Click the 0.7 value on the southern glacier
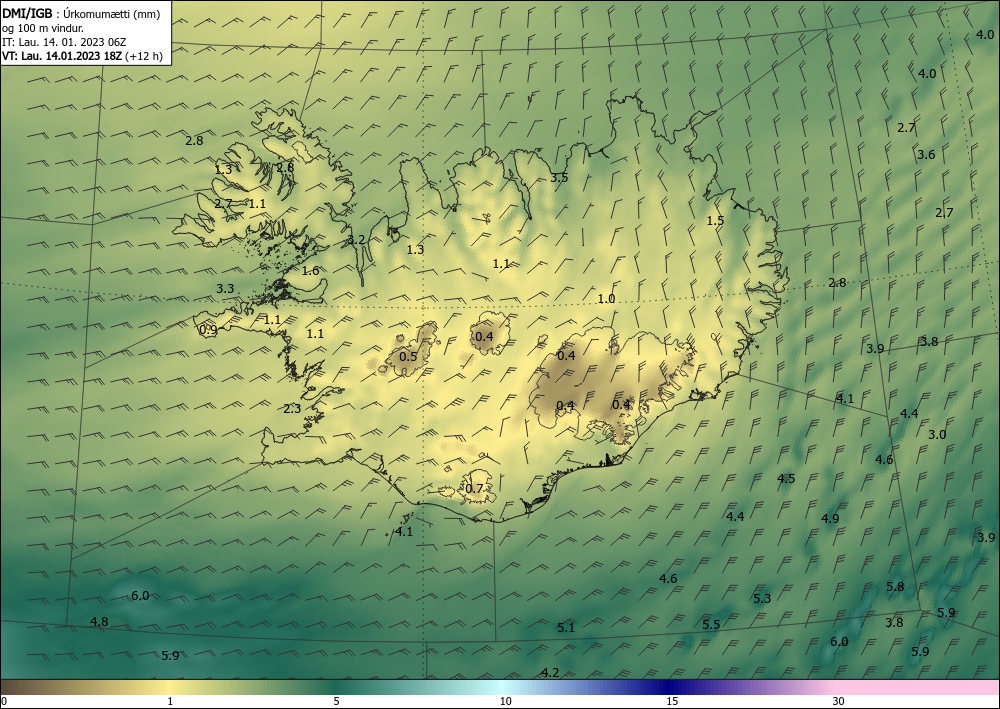The image size is (1000, 709). click(x=474, y=489)
